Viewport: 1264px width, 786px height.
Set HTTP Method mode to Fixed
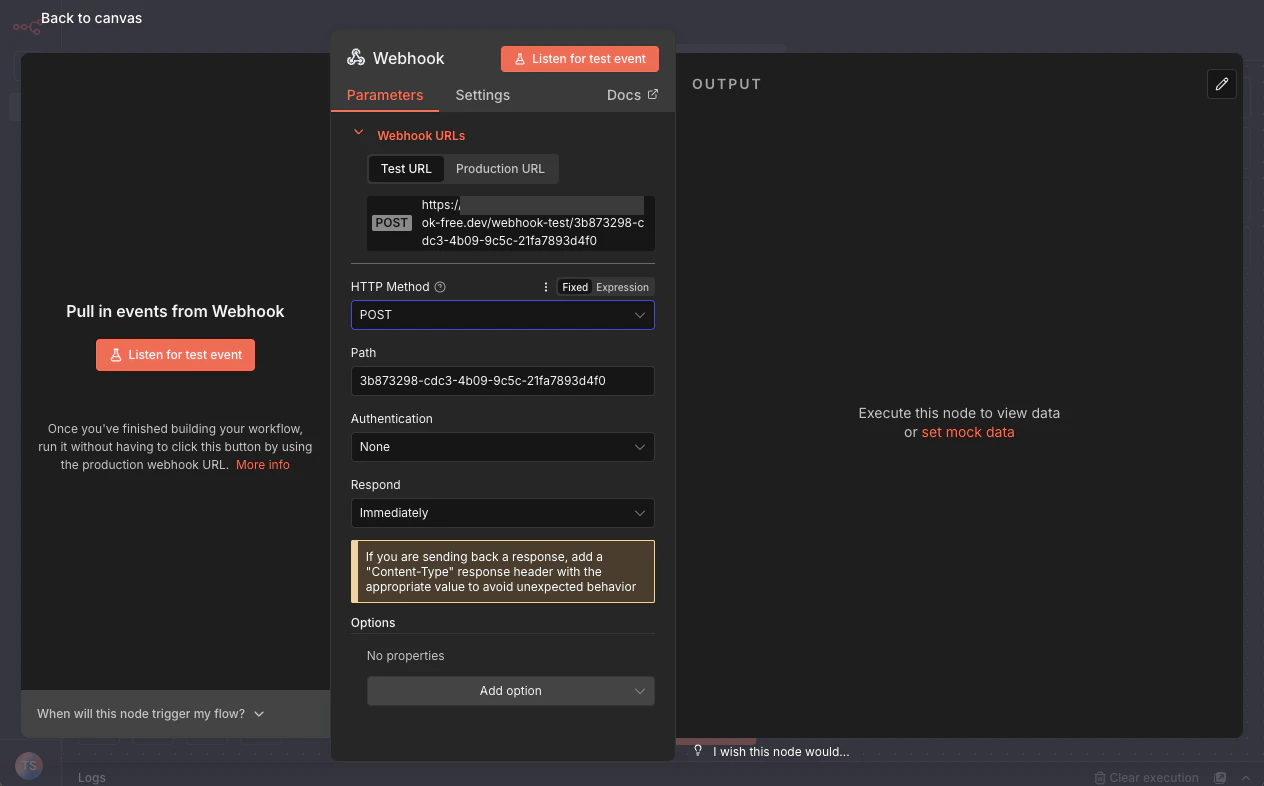click(575, 287)
